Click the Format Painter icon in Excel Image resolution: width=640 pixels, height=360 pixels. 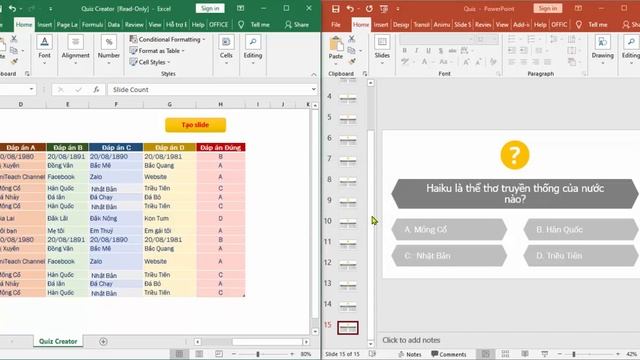pyautogui.click(x=14, y=62)
